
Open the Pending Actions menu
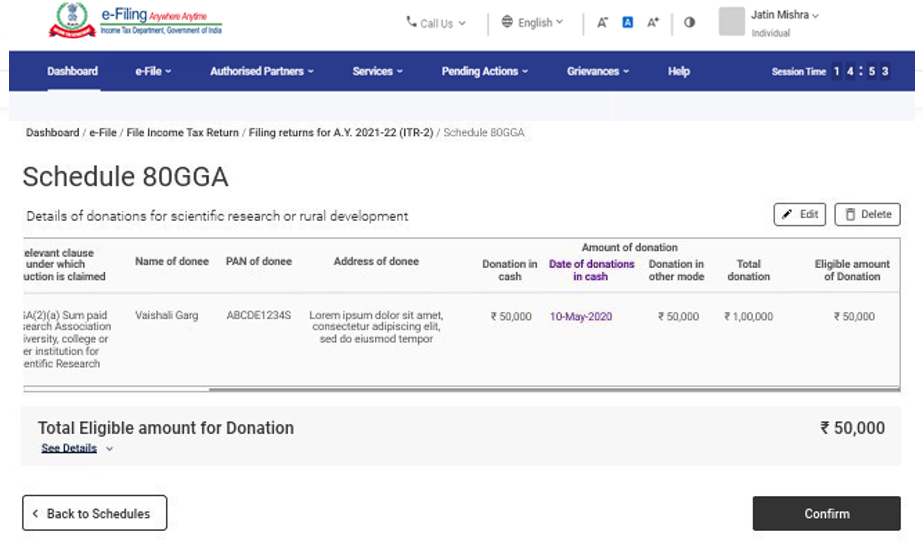click(484, 71)
